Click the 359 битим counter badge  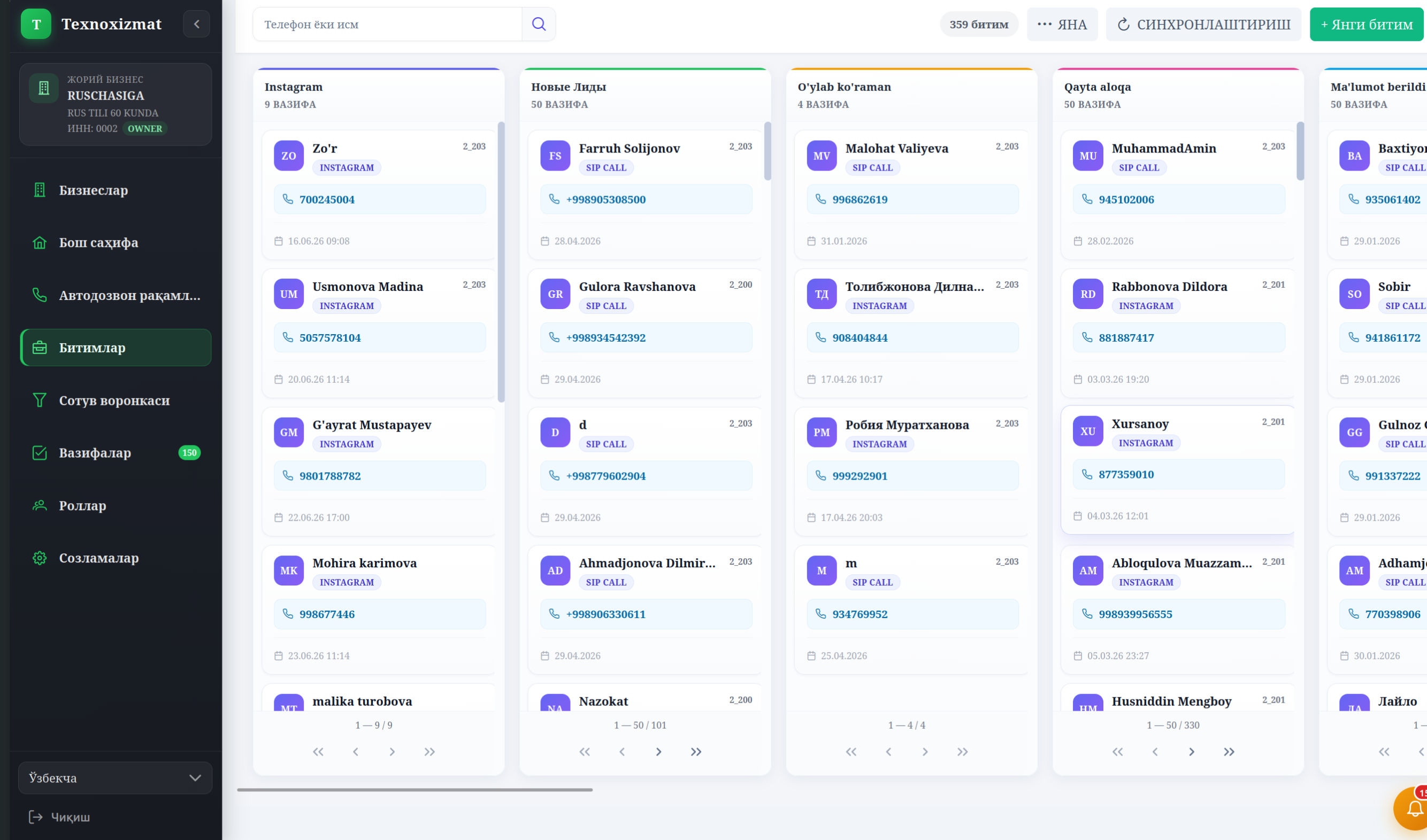[979, 25]
